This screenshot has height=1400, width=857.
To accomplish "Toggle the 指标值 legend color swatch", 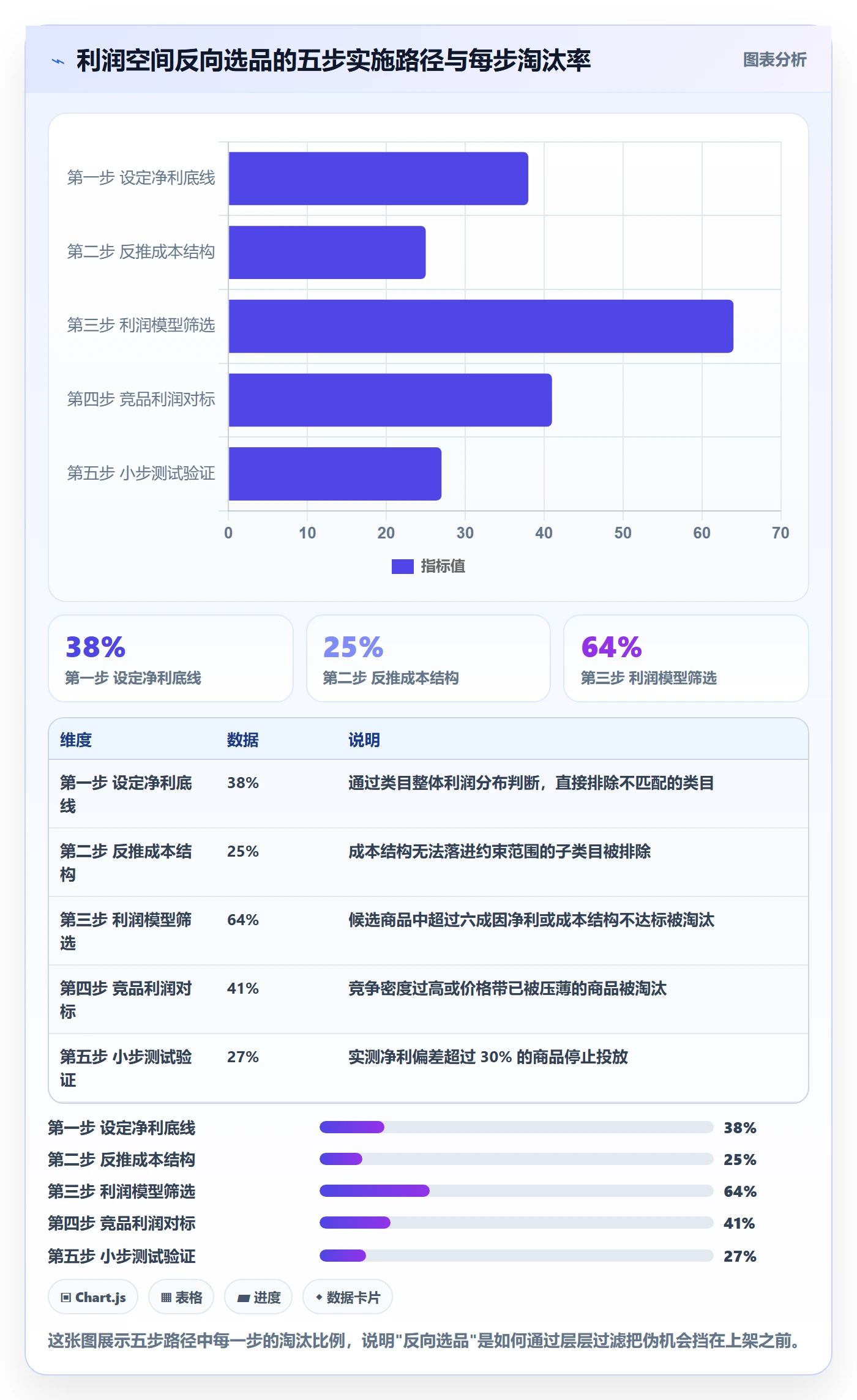I will [402, 567].
